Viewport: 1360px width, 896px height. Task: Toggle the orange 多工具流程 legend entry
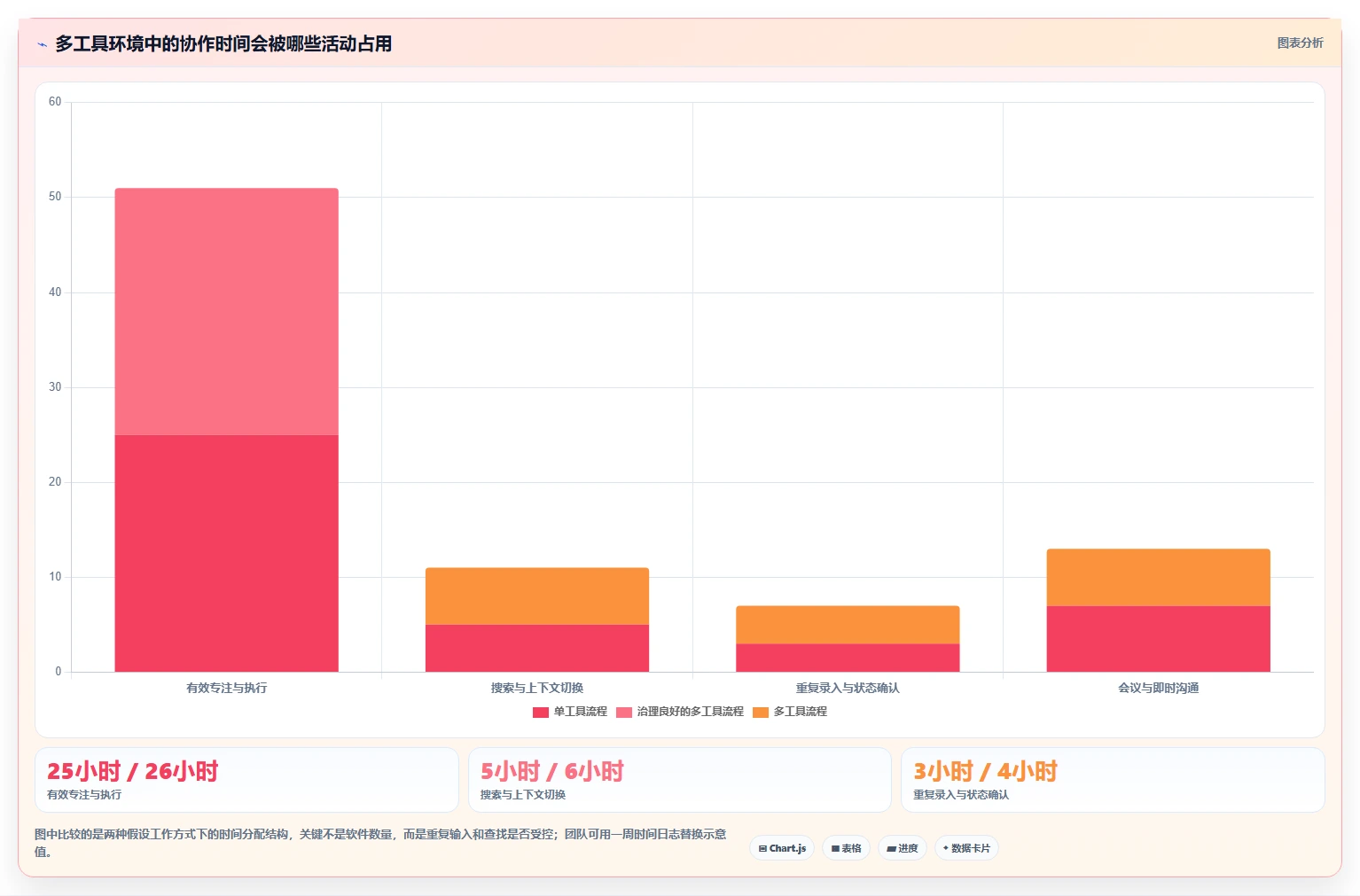(790, 712)
